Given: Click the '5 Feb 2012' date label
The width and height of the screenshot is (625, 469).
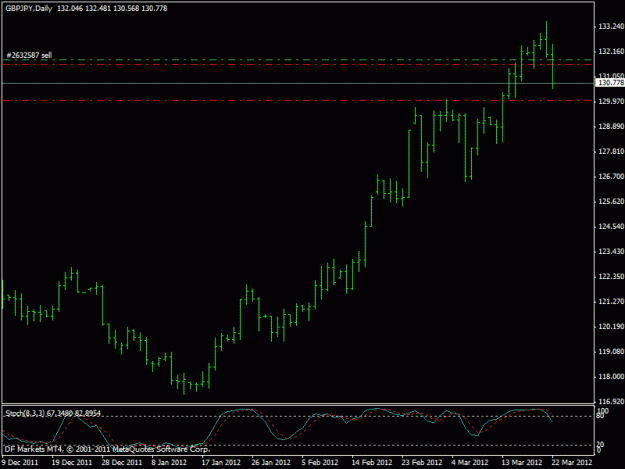Looking at the screenshot, I should (320, 462).
